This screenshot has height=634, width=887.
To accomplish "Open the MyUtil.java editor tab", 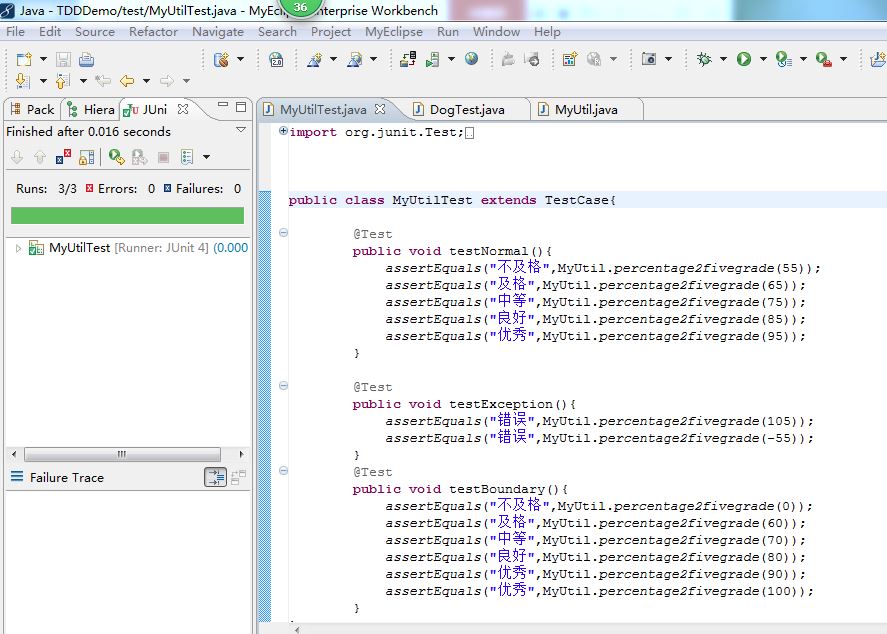I will coord(585,110).
